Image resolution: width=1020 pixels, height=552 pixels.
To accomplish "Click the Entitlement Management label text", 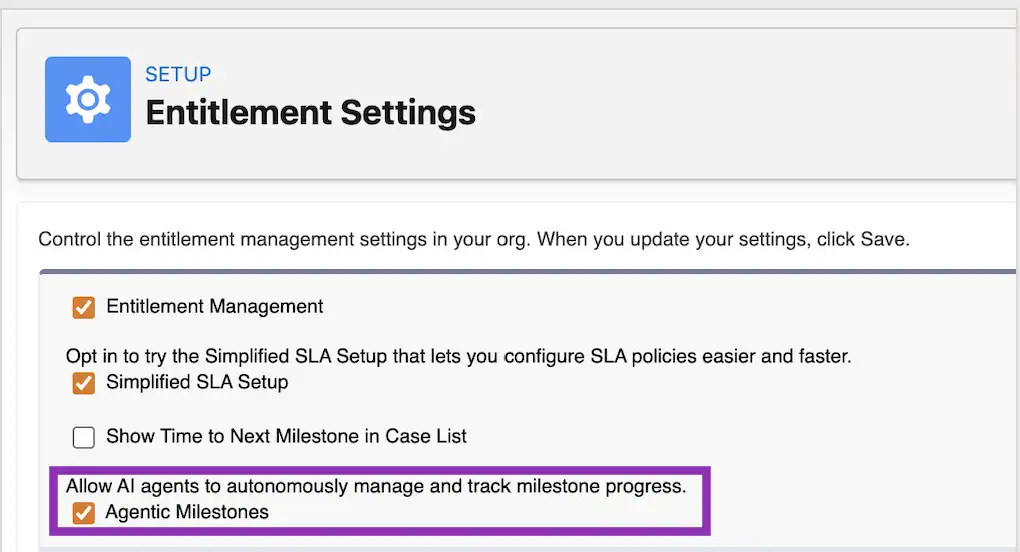I will point(214,307).
